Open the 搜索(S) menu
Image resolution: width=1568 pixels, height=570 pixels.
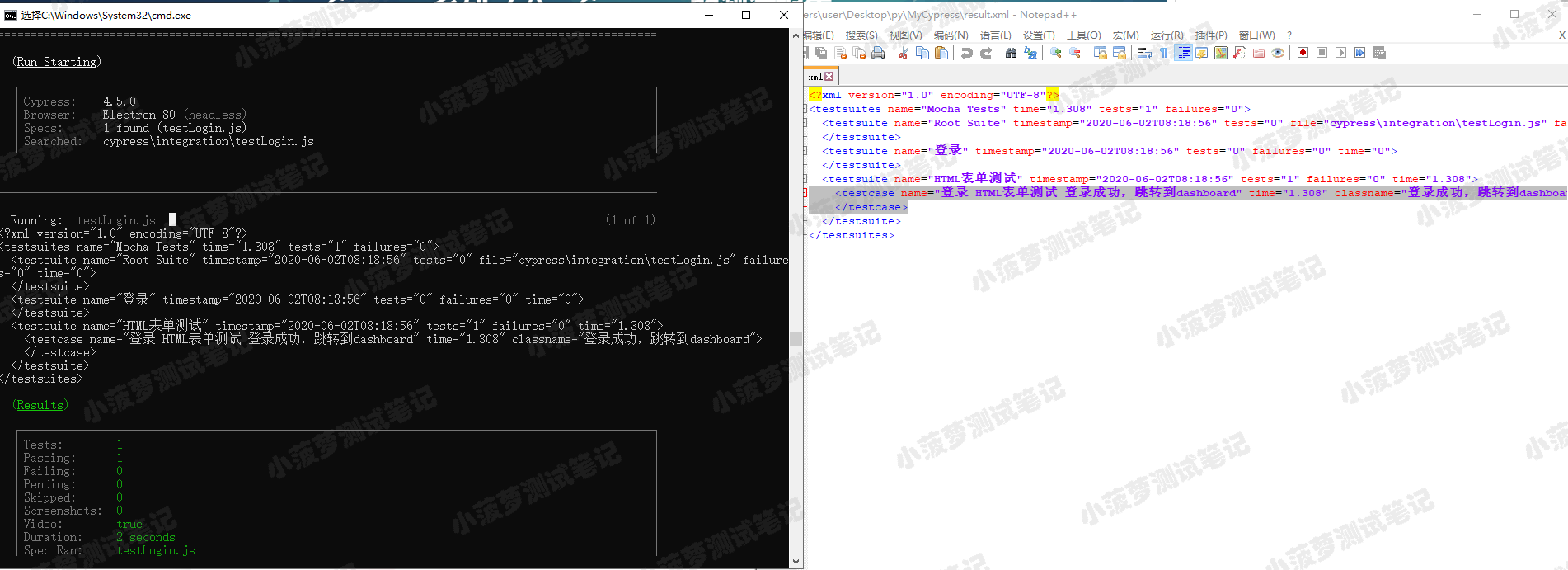coord(861,35)
